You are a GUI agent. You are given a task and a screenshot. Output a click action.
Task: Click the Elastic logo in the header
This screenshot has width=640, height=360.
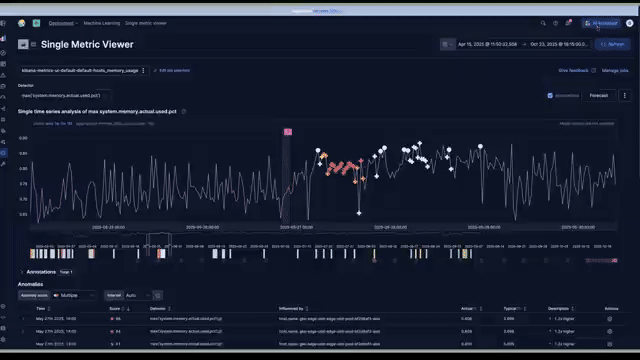[x=22, y=23]
